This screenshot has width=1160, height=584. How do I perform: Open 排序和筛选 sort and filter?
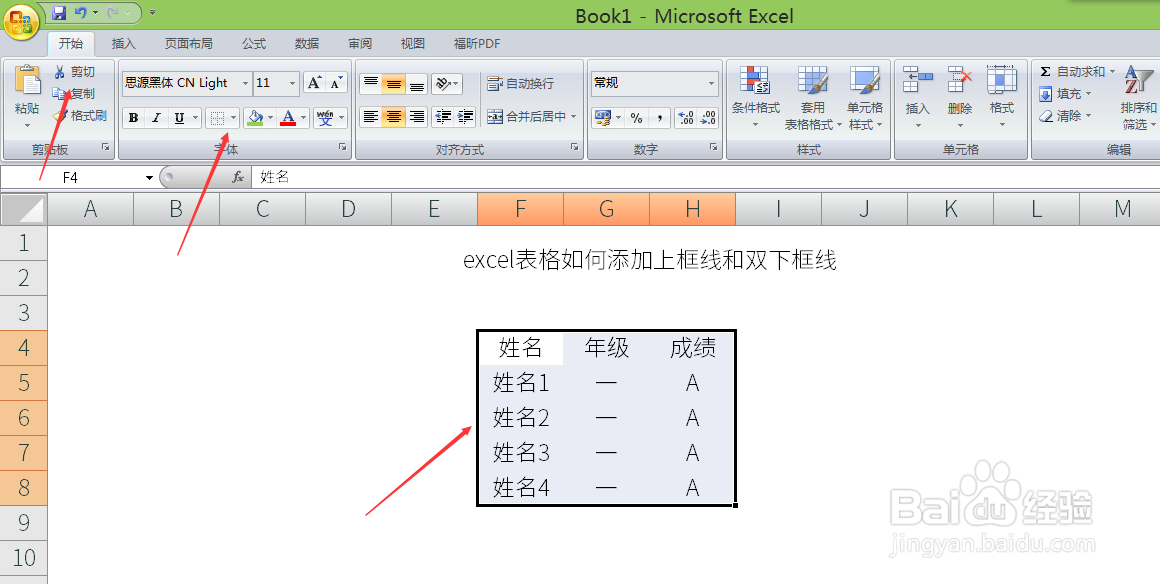[x=1138, y=98]
